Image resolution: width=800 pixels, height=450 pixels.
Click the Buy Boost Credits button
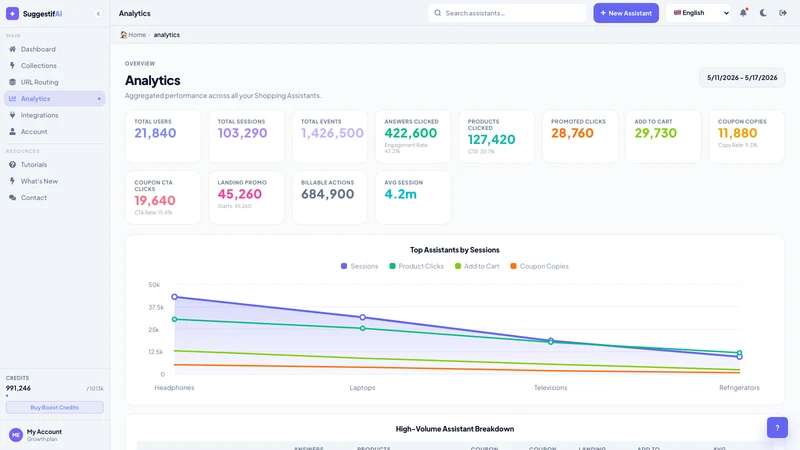[55, 407]
